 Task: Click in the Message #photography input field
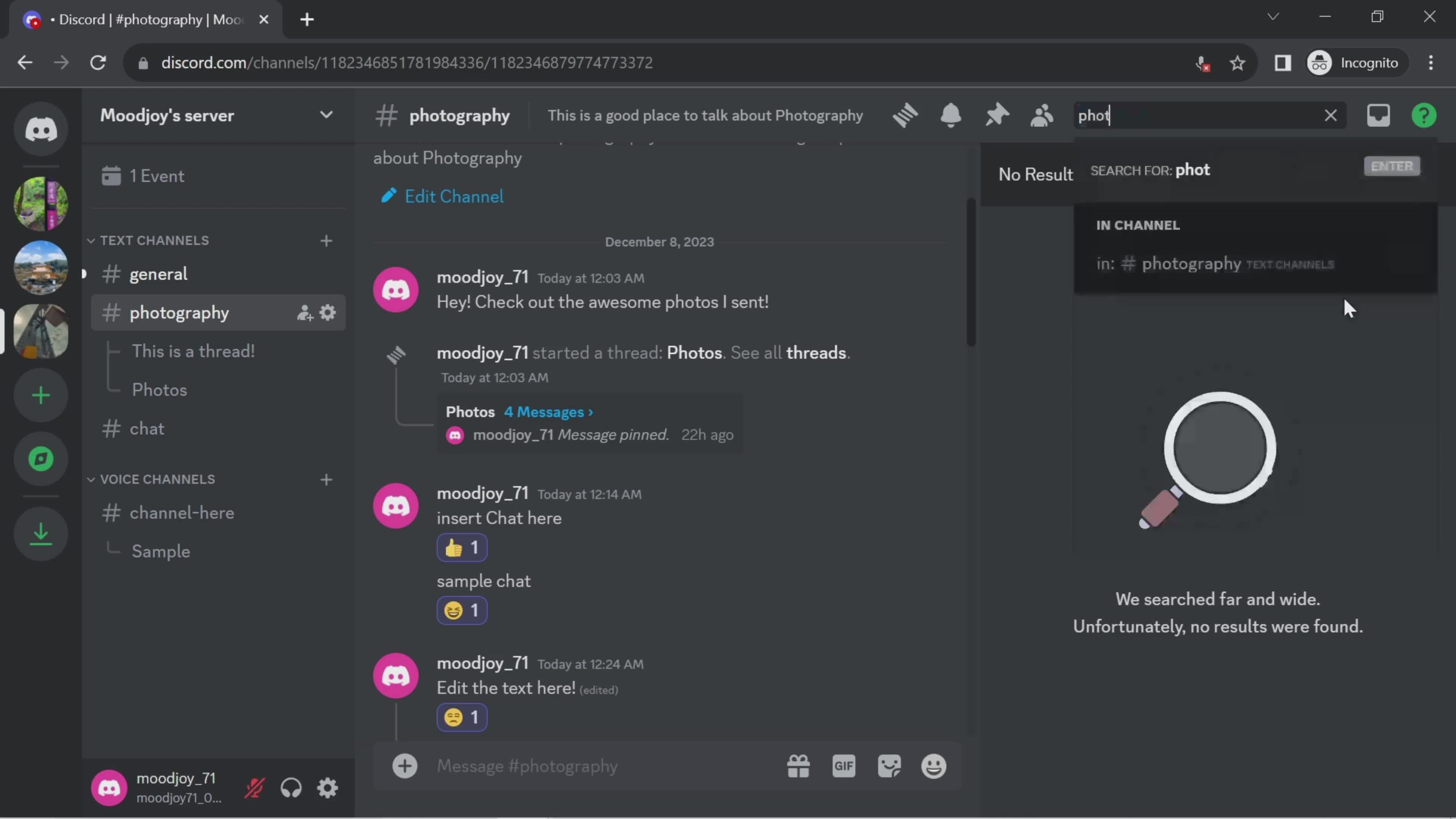point(527,766)
